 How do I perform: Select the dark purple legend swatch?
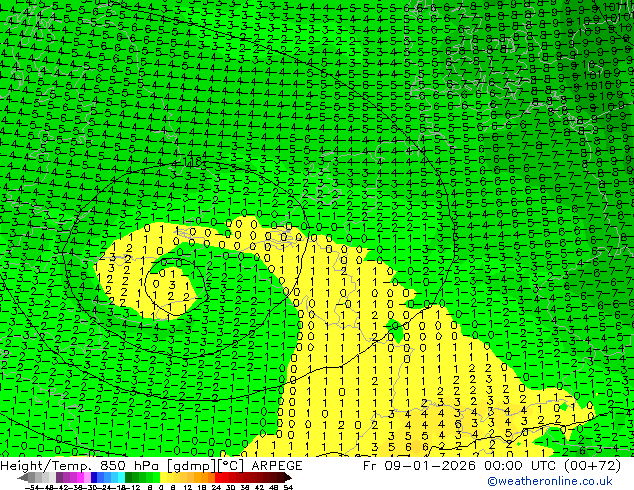click(59, 478)
